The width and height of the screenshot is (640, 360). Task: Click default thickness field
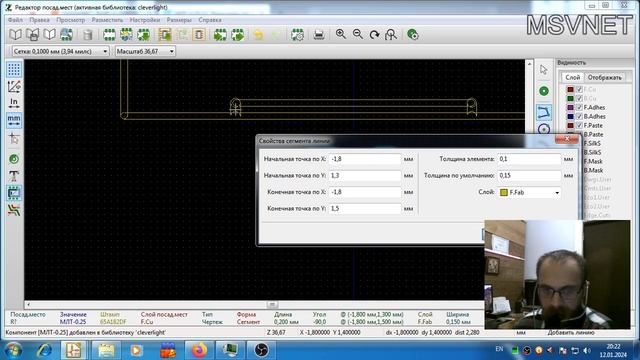pos(529,176)
